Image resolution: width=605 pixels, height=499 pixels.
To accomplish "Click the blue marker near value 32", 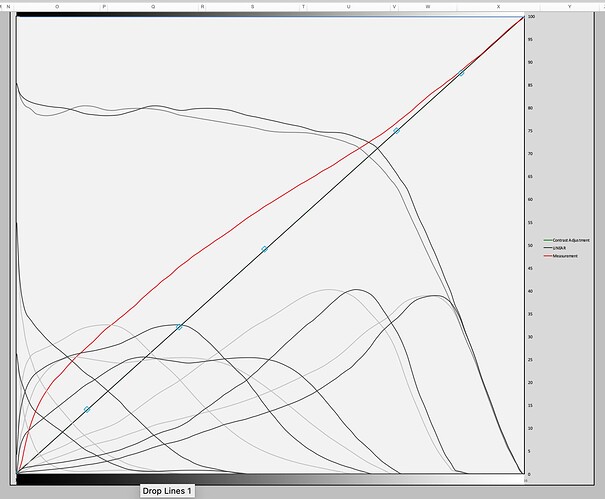I will point(179,327).
